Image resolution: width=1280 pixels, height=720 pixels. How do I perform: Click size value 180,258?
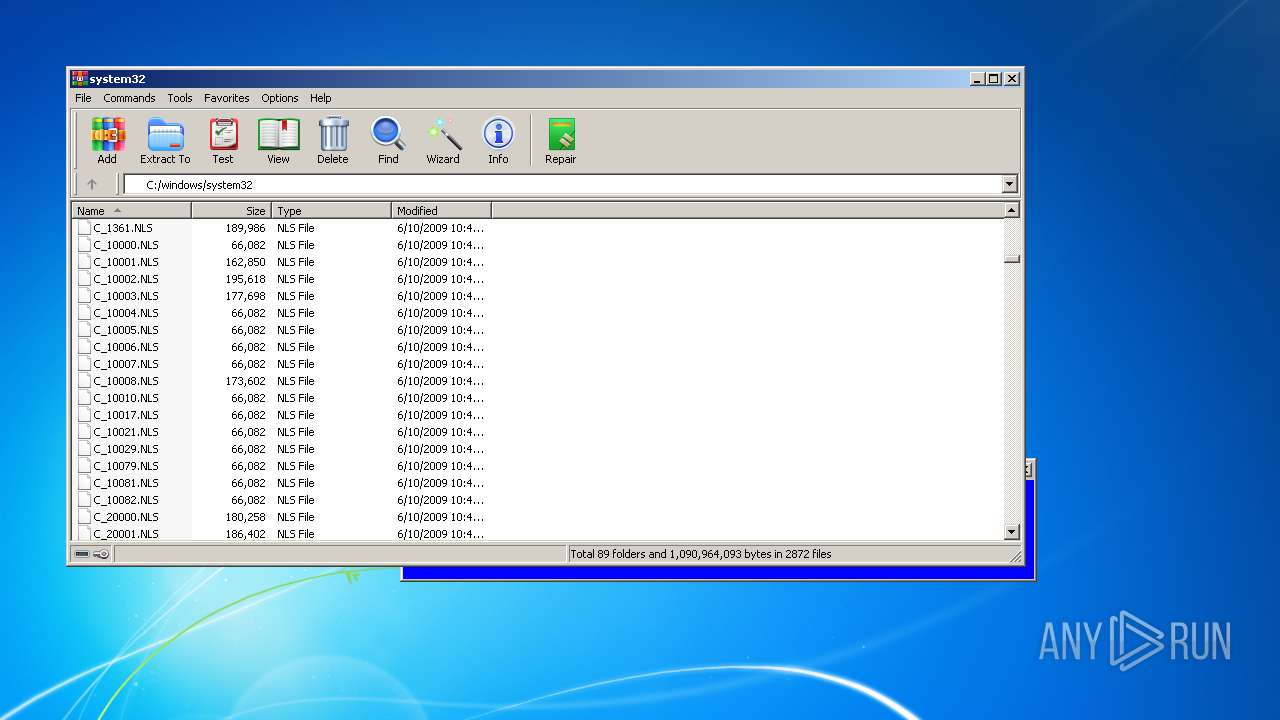click(x=245, y=517)
